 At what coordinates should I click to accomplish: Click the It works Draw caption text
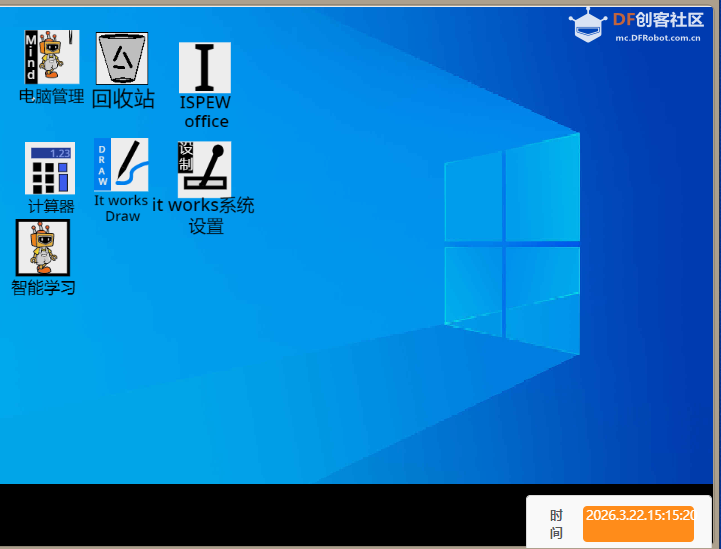coord(122,208)
